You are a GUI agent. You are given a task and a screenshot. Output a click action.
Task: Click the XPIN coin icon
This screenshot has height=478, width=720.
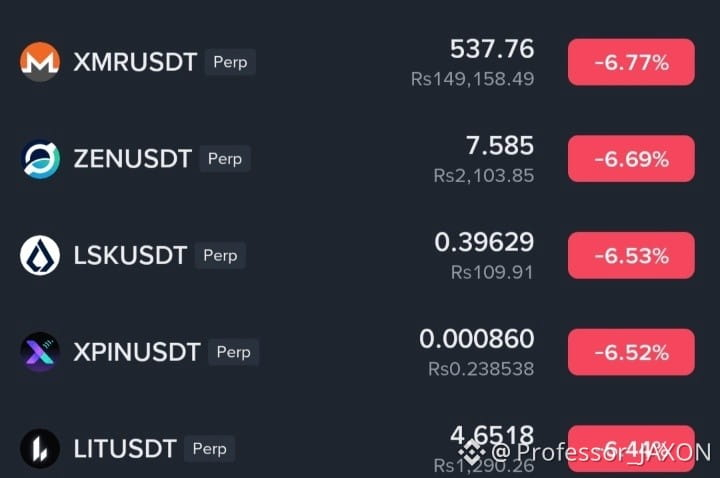(x=40, y=352)
